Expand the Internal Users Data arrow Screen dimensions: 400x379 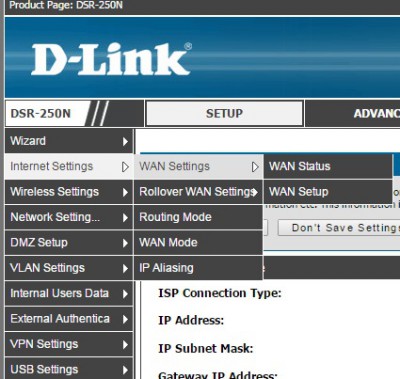125,294
